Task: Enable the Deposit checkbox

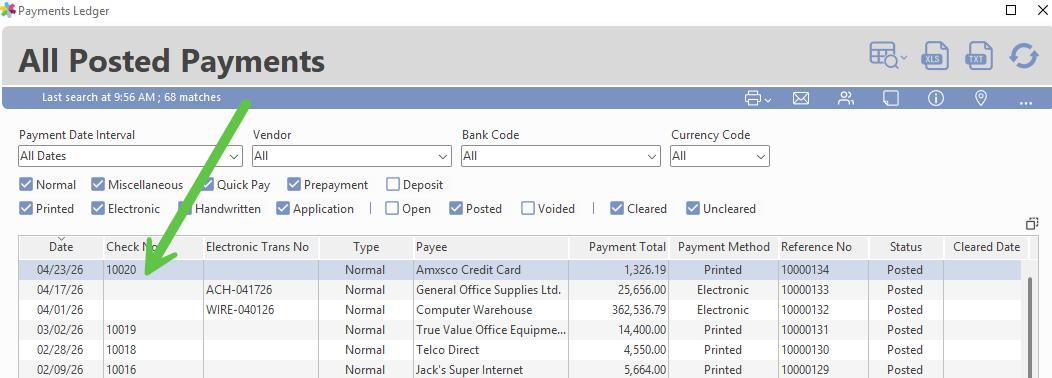Action: point(392,185)
